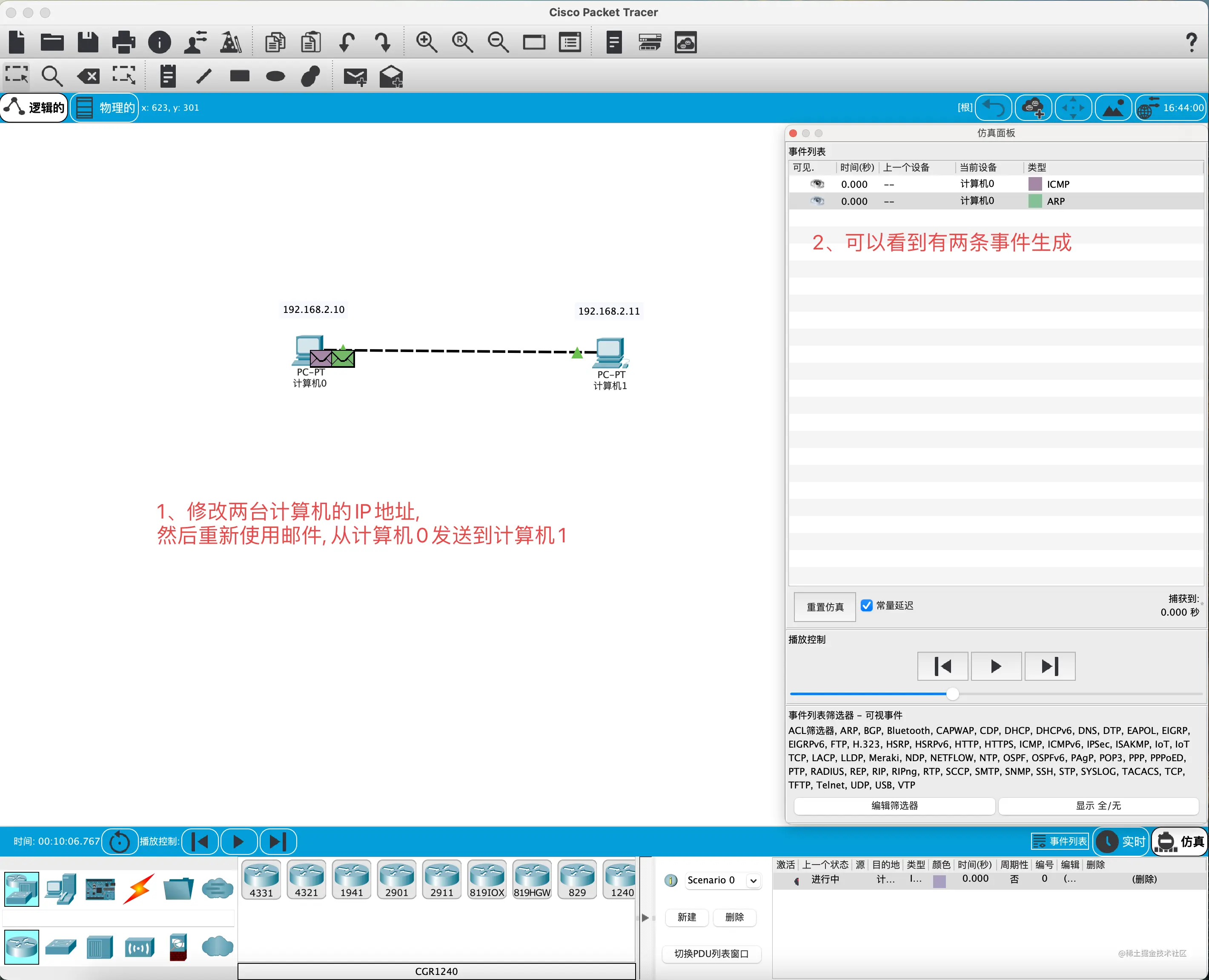This screenshot has width=1209, height=980.
Task: Step back in 仿真面板 playback controls
Action: click(943, 666)
